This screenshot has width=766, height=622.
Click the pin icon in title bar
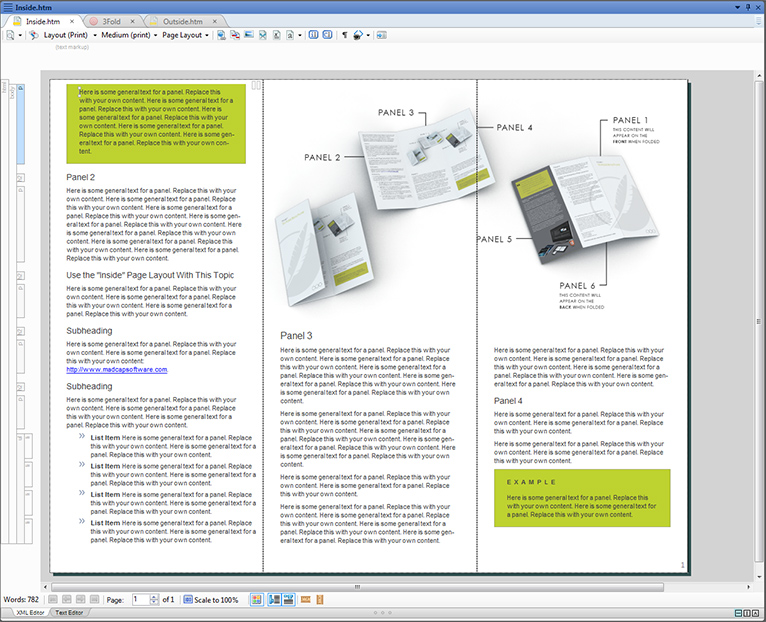pos(748,7)
